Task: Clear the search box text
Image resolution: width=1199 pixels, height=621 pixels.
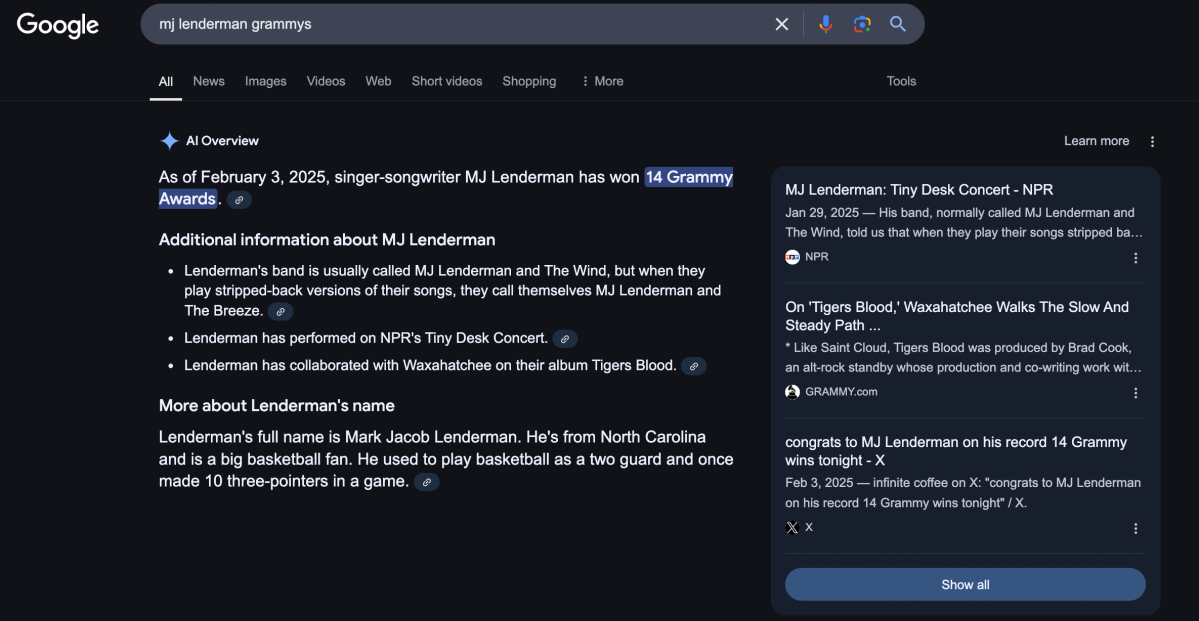Action: (x=782, y=24)
